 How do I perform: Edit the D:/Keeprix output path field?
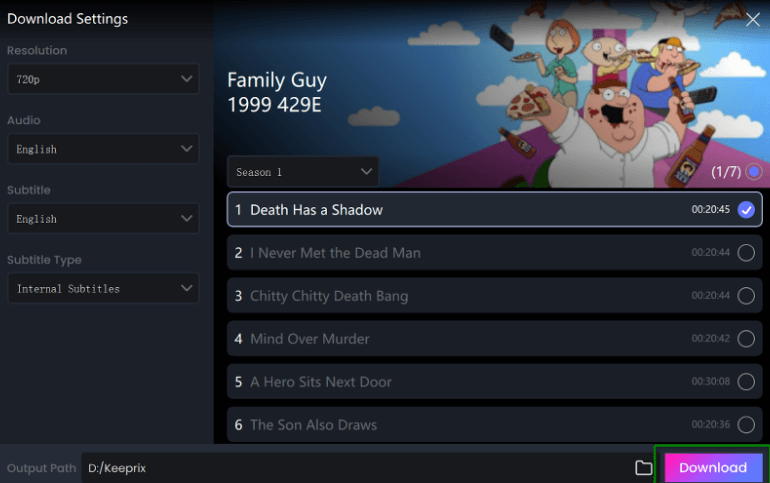(x=357, y=468)
